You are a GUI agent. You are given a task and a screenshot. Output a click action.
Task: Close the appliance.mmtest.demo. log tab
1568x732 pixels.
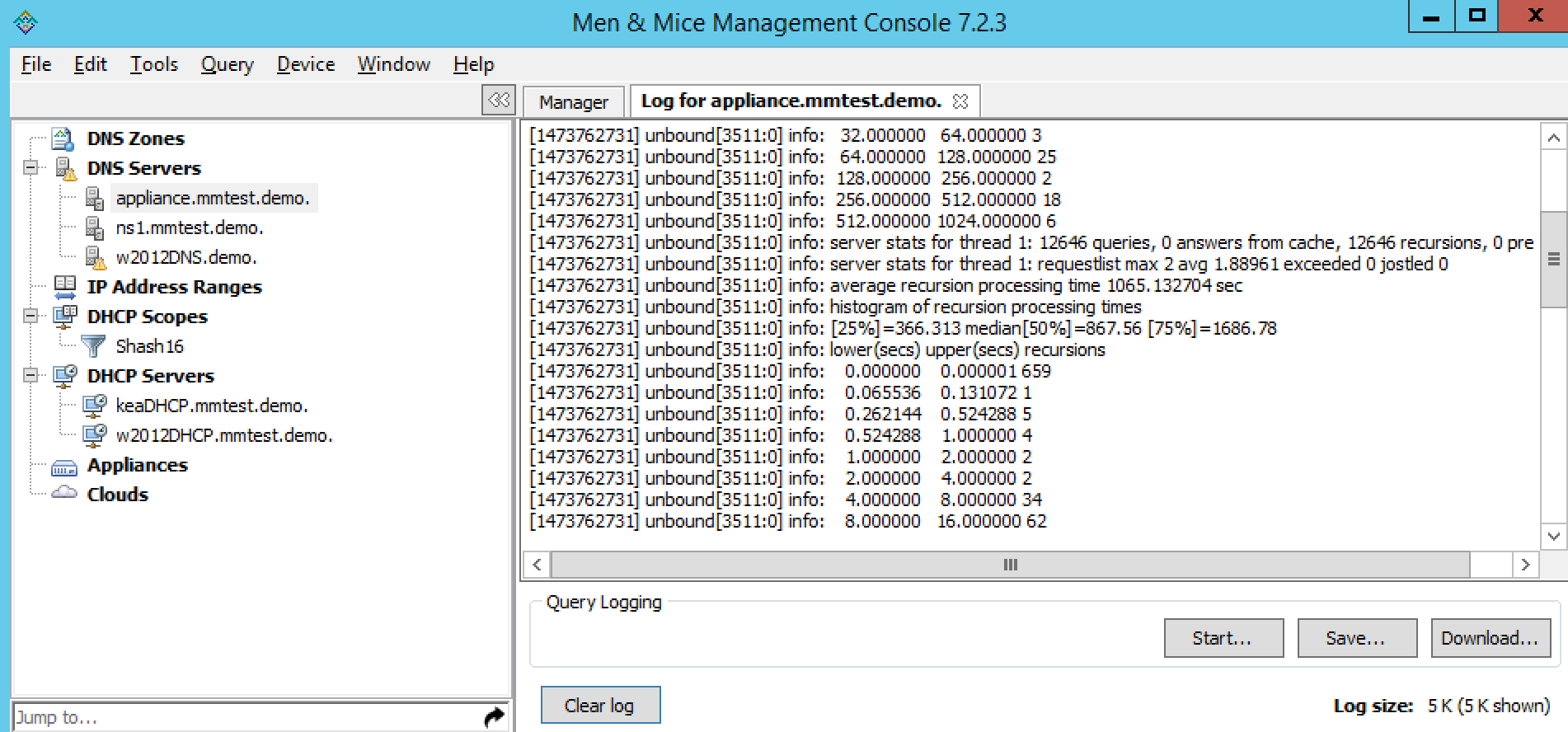[x=960, y=101]
